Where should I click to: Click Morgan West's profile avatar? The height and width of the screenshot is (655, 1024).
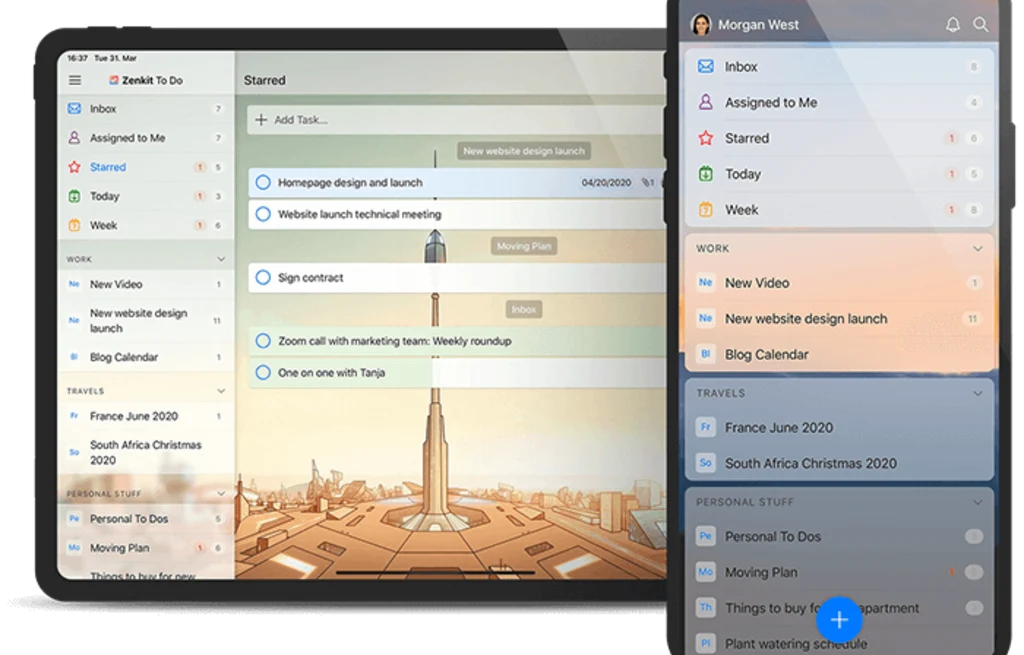pyautogui.click(x=701, y=25)
